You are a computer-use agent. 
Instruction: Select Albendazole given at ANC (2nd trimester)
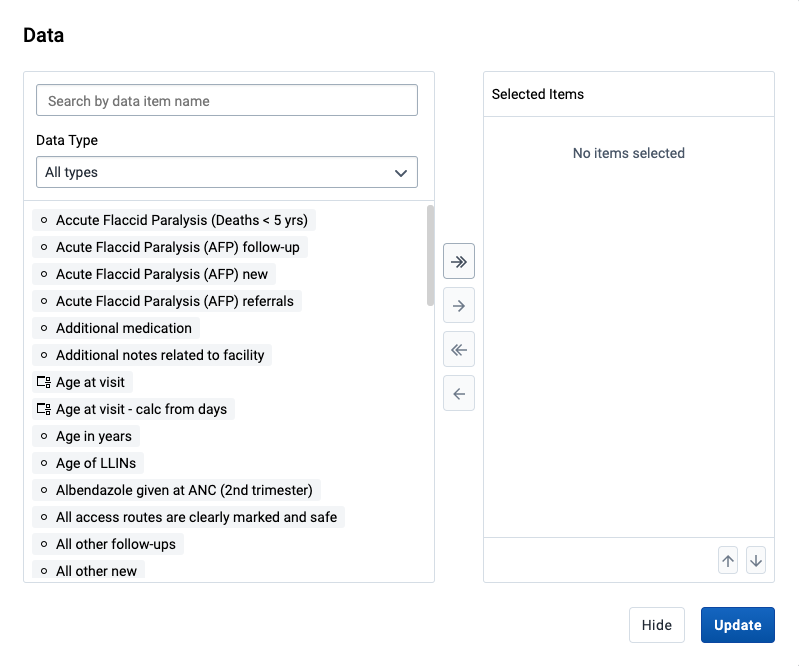[176, 490]
